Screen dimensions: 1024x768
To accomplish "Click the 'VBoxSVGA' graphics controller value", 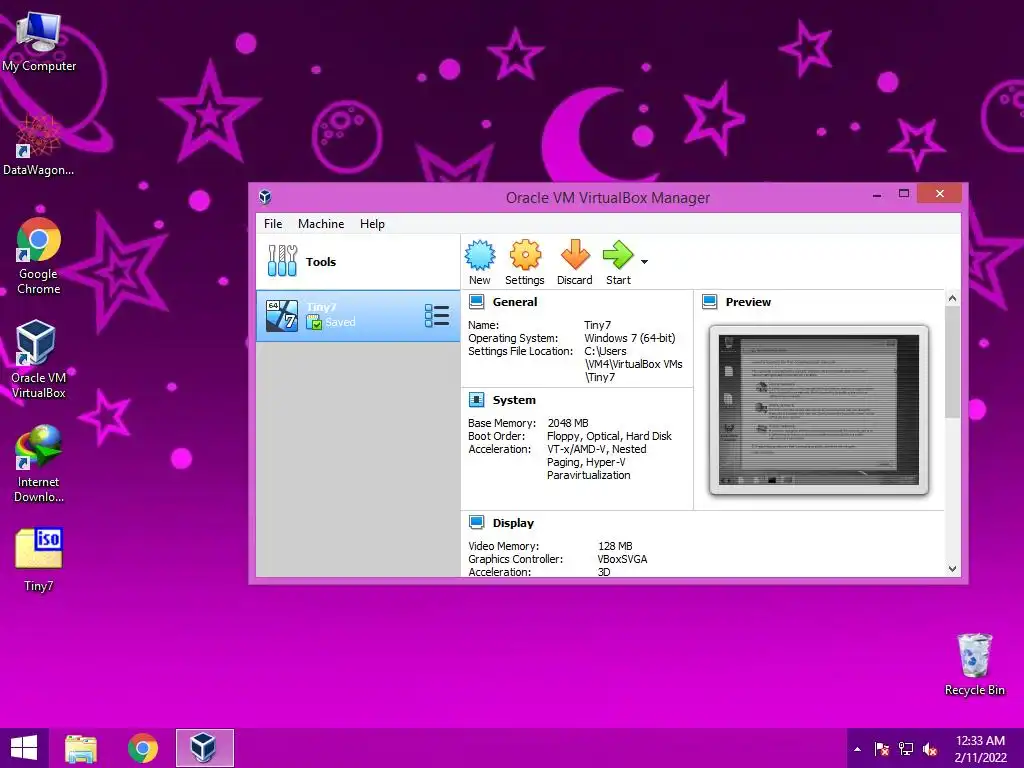I will pos(622,559).
